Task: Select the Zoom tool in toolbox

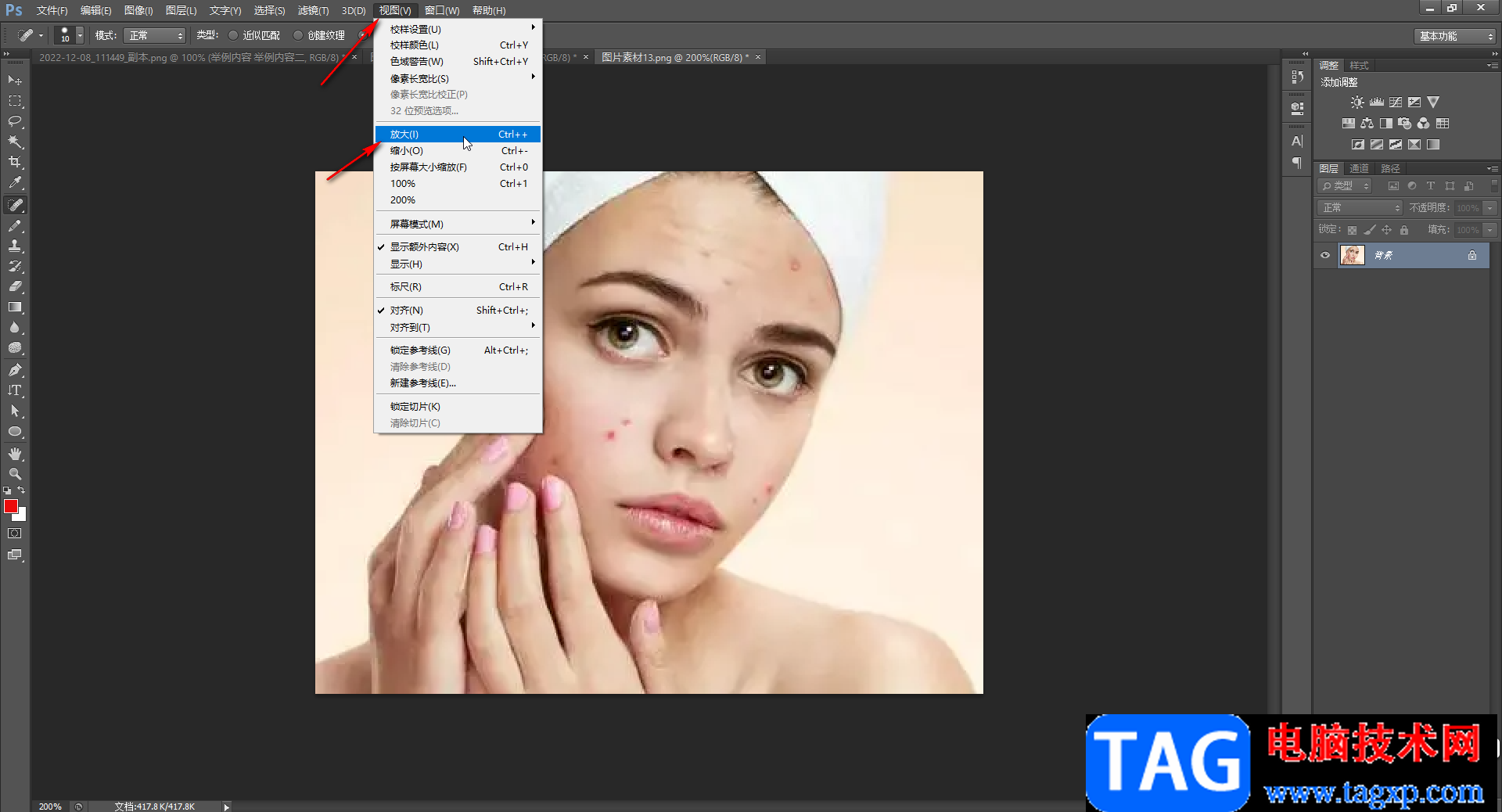Action: (x=15, y=474)
